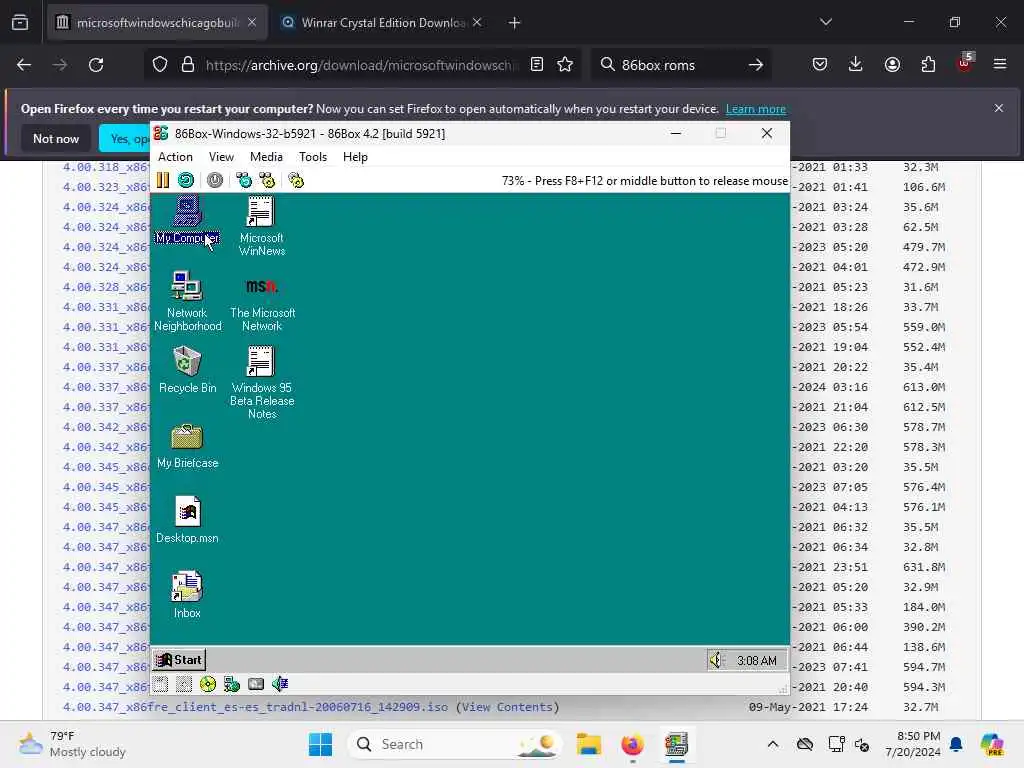Screen dimensions: 1024x768
Task: Select the My Computer desktop icon
Action: pos(187,220)
